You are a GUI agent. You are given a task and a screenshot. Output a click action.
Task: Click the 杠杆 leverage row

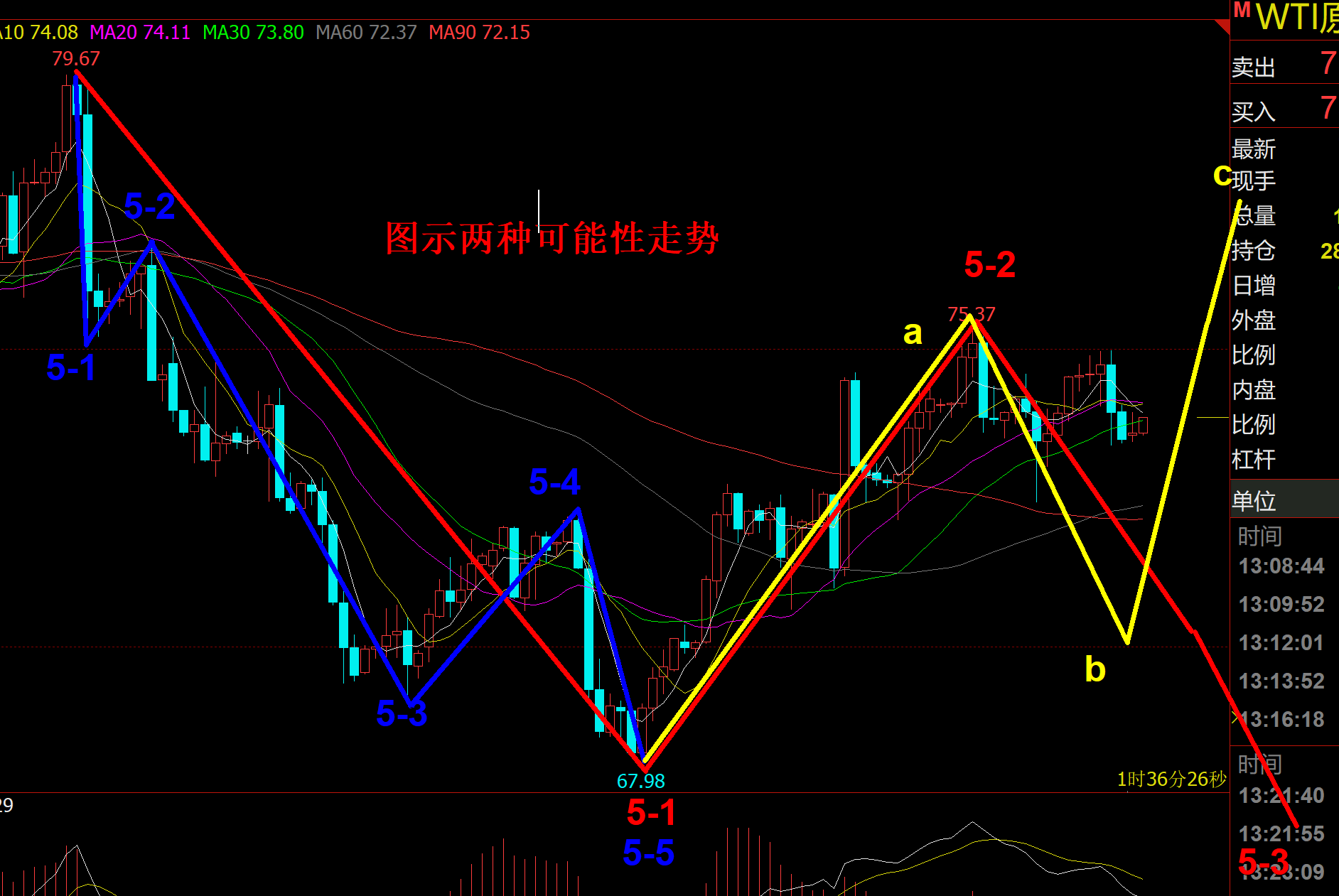coord(1285,459)
